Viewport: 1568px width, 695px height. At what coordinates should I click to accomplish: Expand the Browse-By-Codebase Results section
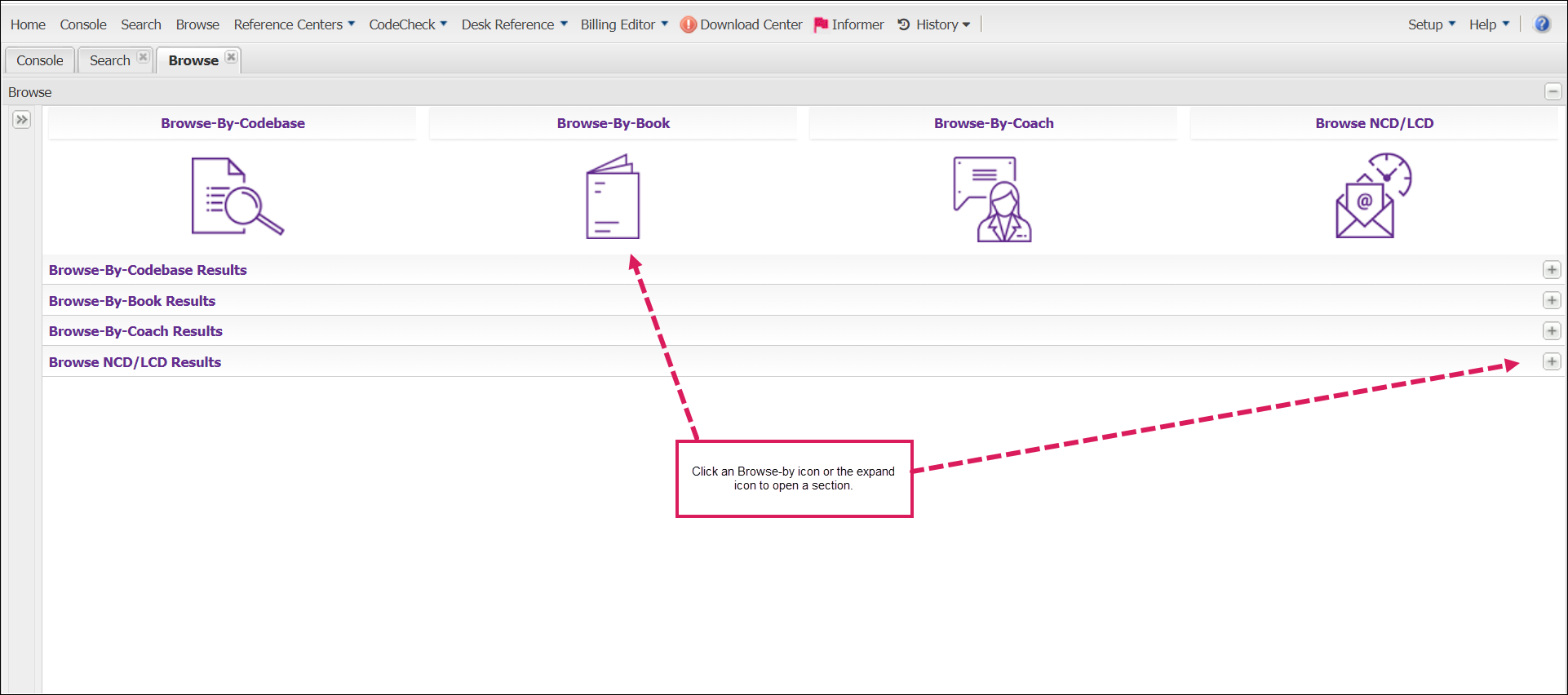pos(1552,270)
